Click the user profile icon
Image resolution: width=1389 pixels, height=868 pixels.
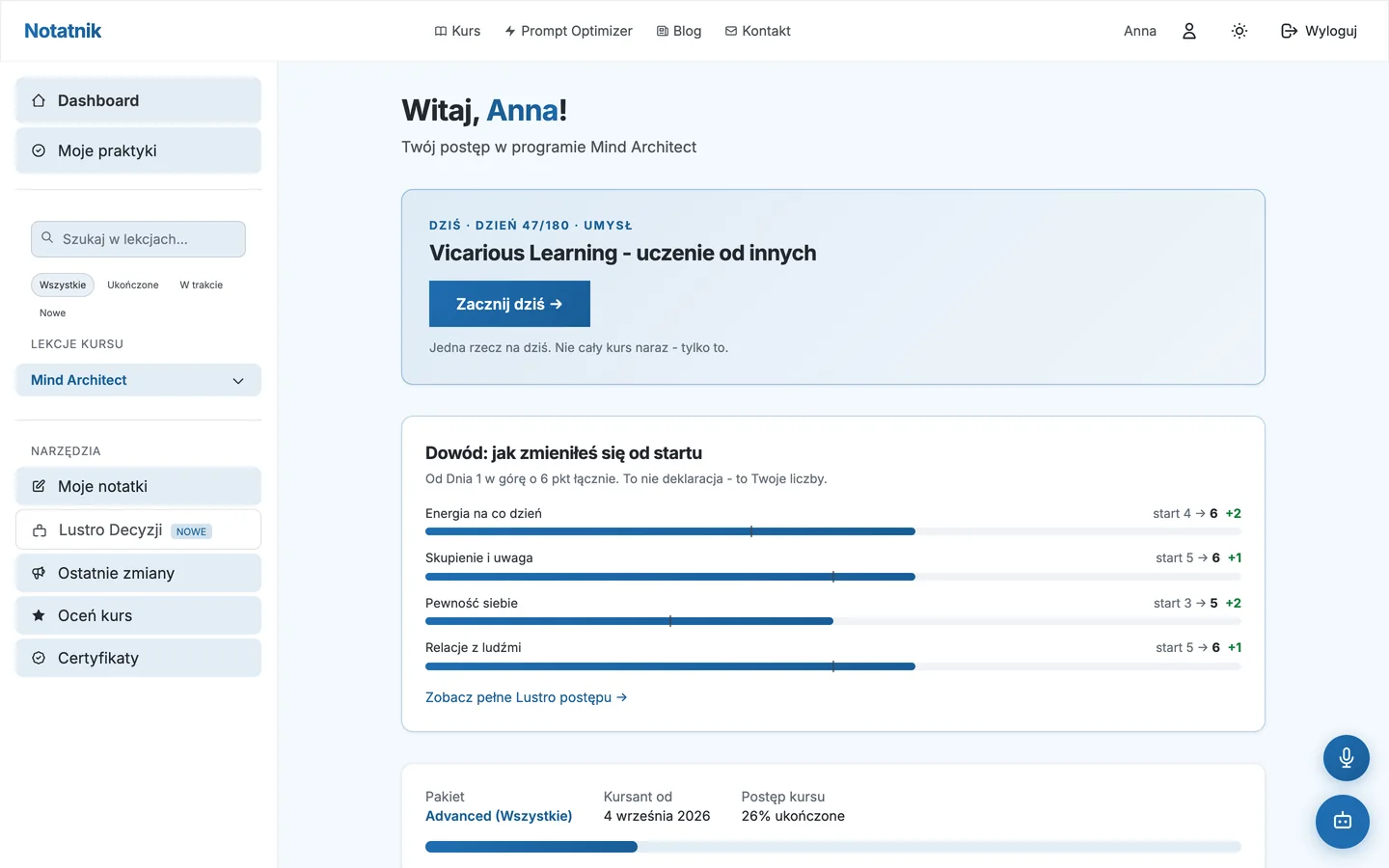click(1189, 31)
